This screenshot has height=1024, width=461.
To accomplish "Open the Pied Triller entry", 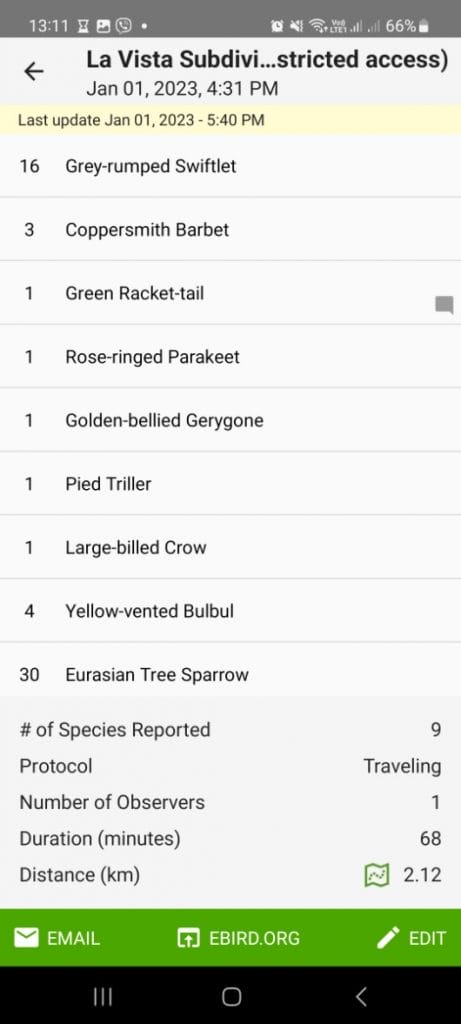I will pos(230,483).
